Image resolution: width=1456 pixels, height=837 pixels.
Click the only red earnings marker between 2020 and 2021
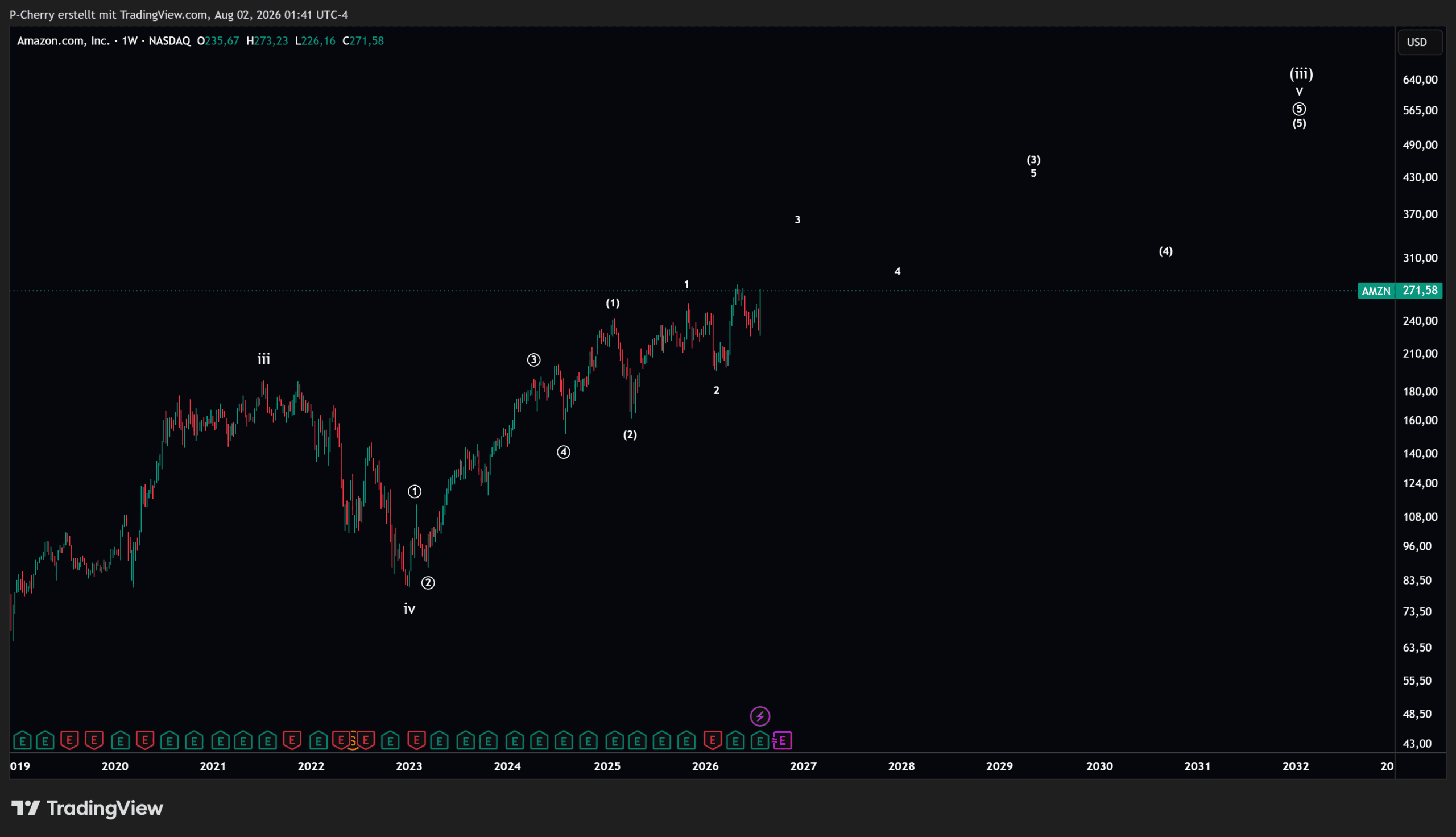[145, 740]
